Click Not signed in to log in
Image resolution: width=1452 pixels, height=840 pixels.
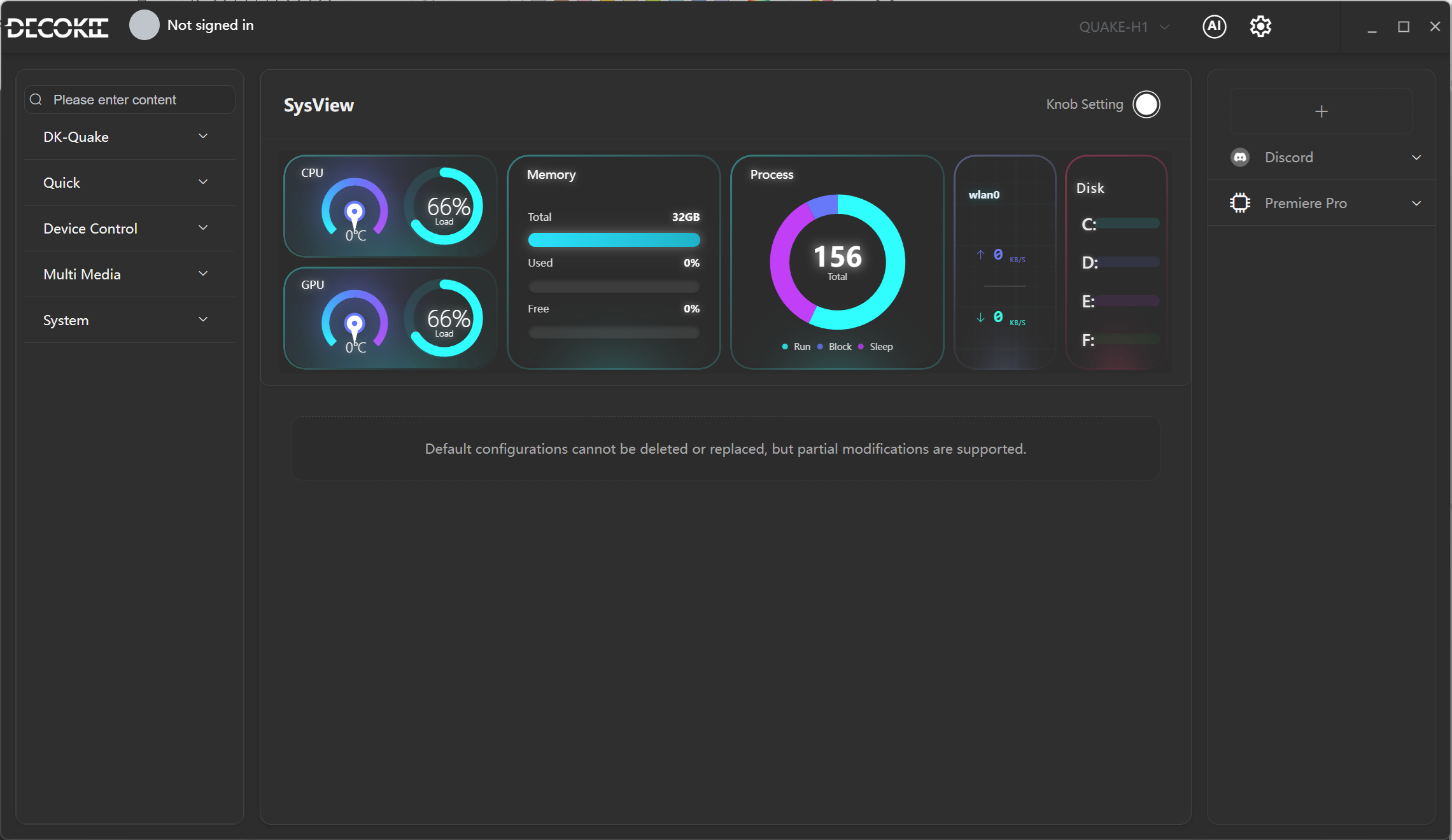pyautogui.click(x=210, y=25)
